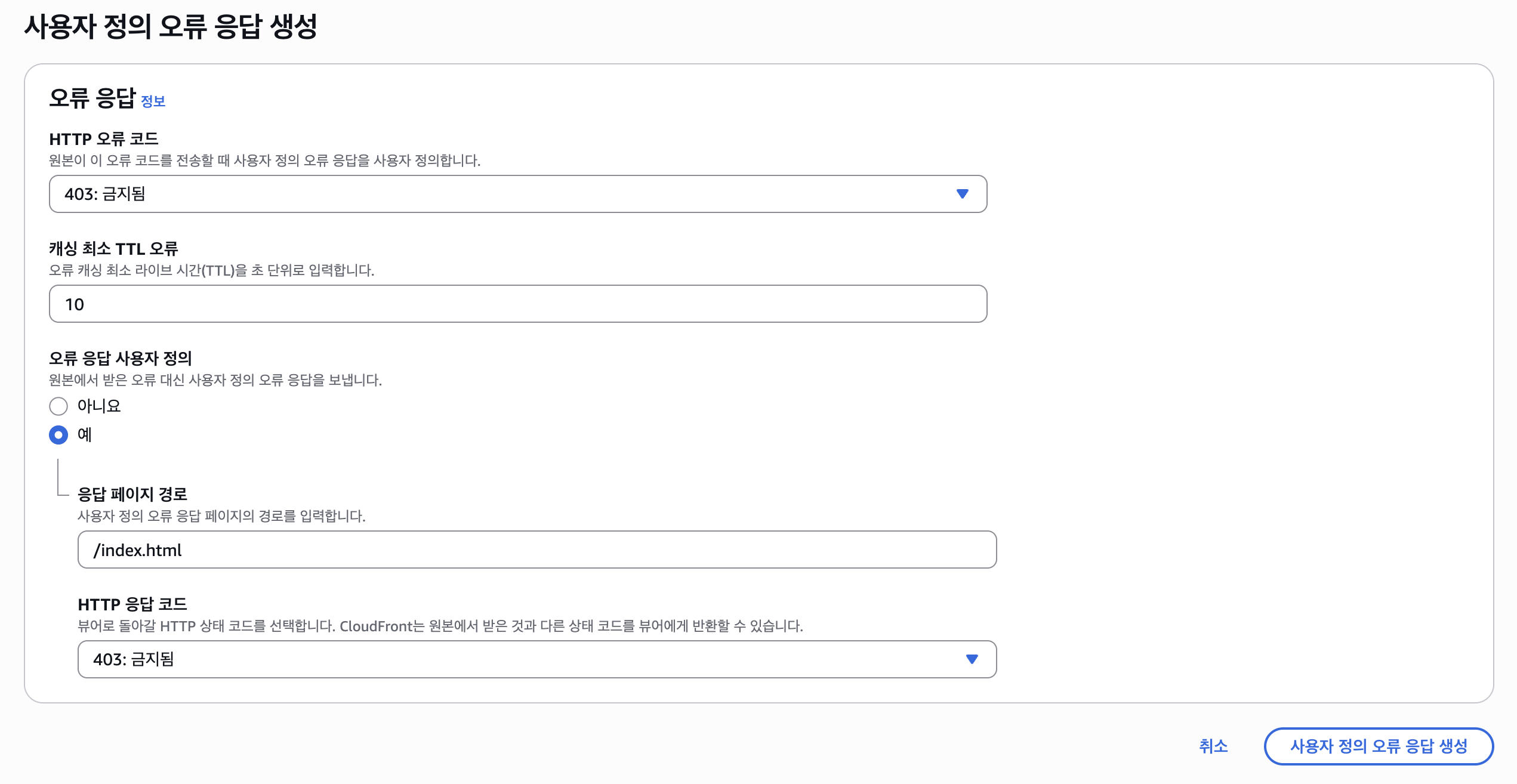Click the 사용자 정의 오류 응답 생성 page title

point(171,27)
